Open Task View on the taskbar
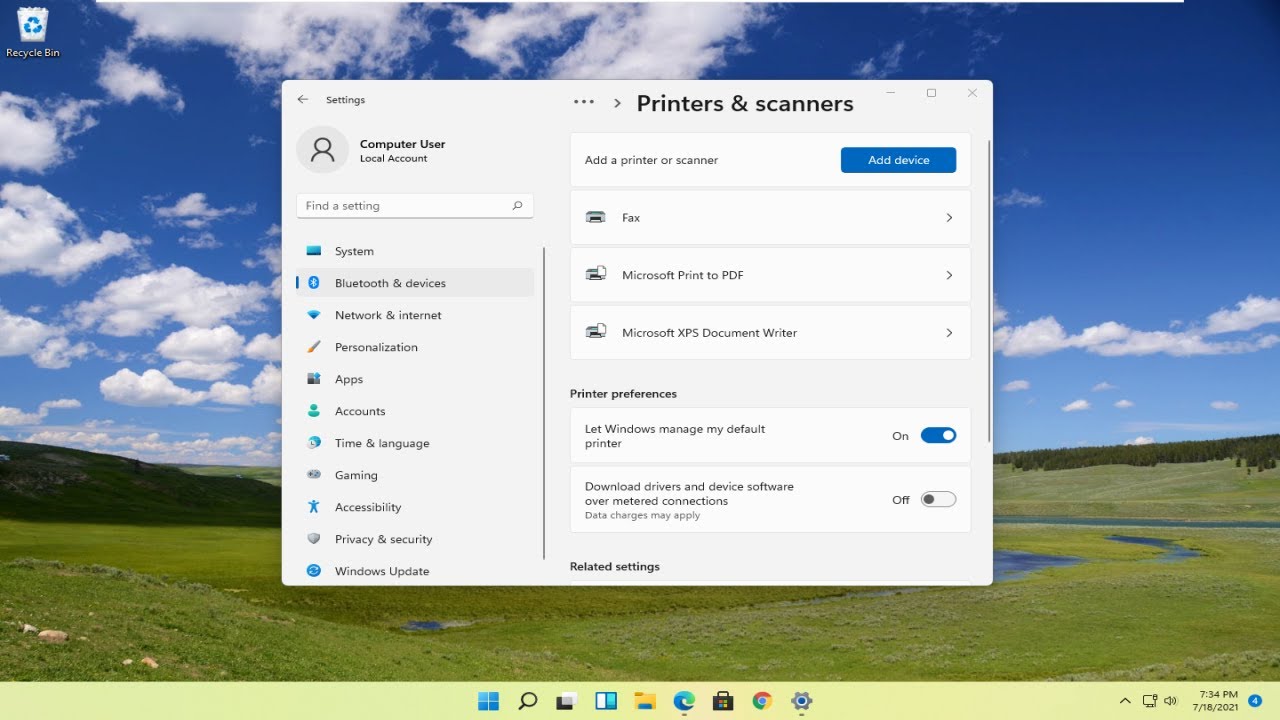The width and height of the screenshot is (1280, 720). 567,701
